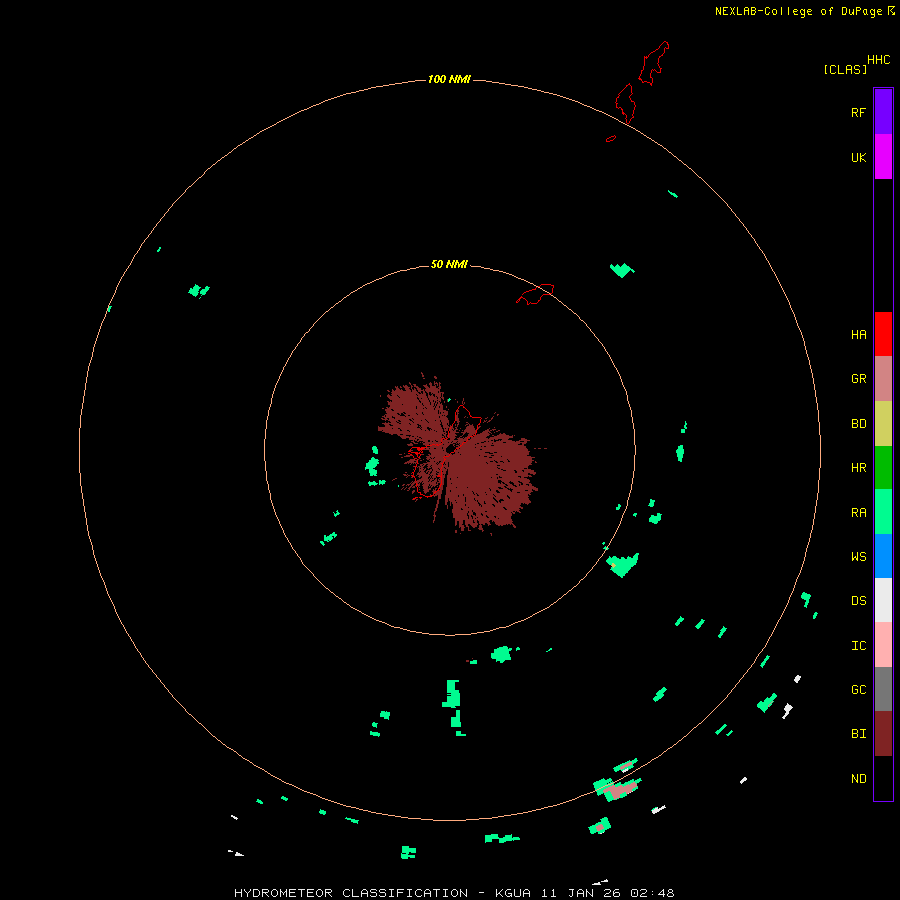Click the UK legend label
This screenshot has height=900, width=900.
coord(858,157)
